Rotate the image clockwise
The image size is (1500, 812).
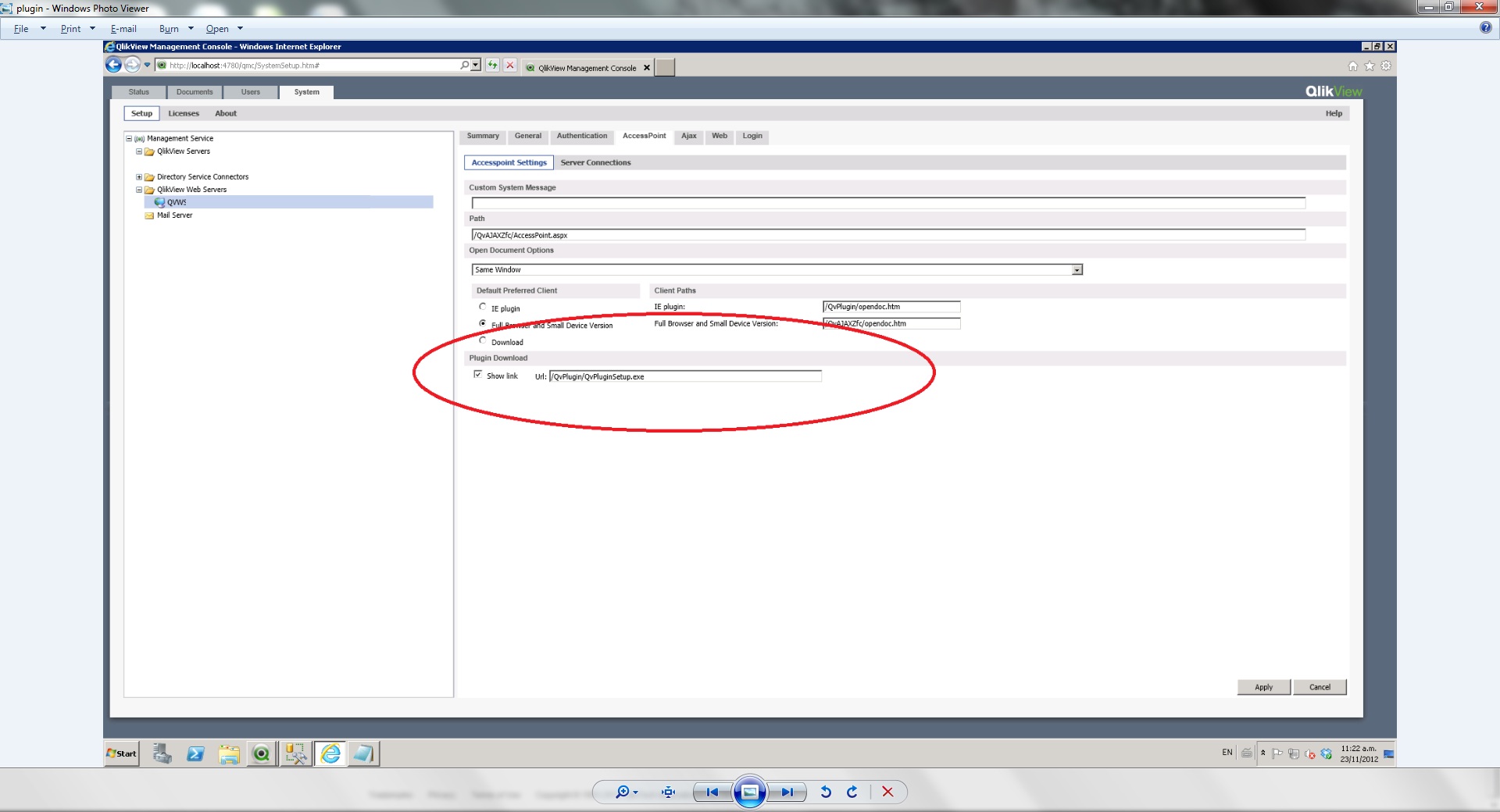point(852,792)
